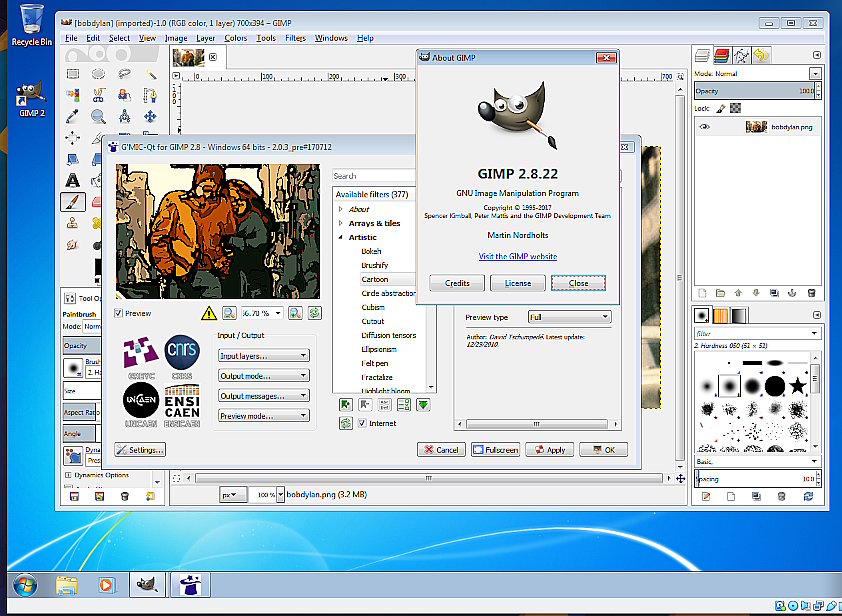Update G'MIC filters from internet
This screenshot has width=842, height=616.
[x=345, y=423]
